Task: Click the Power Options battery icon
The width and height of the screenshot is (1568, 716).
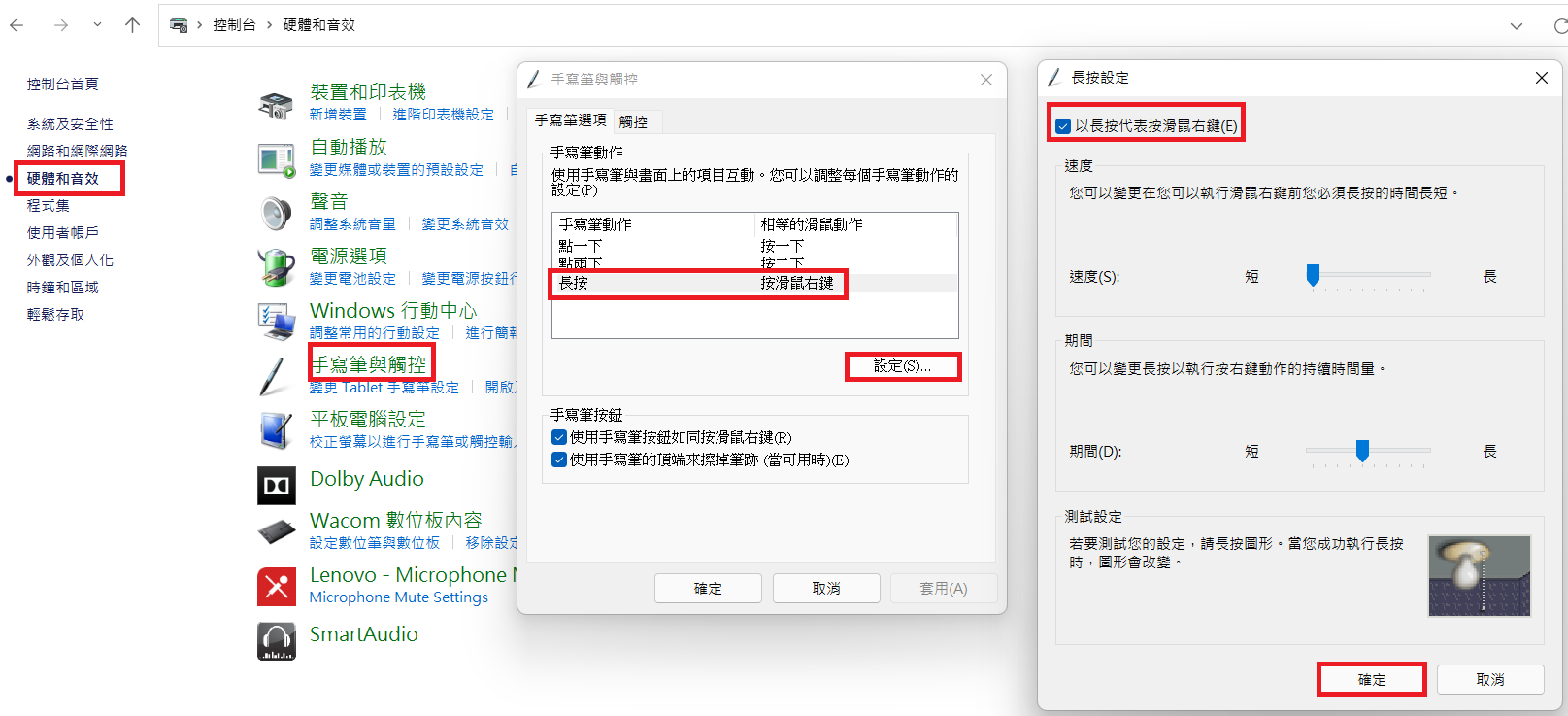Action: pos(277,267)
